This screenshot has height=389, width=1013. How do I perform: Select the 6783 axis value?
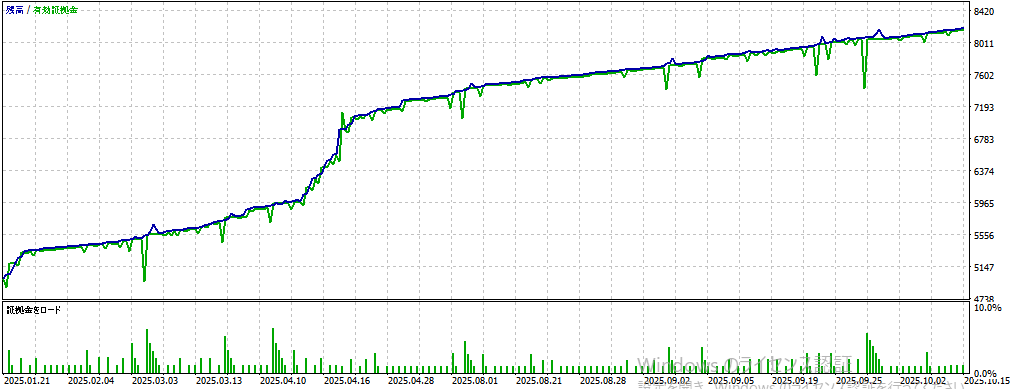tap(985, 140)
